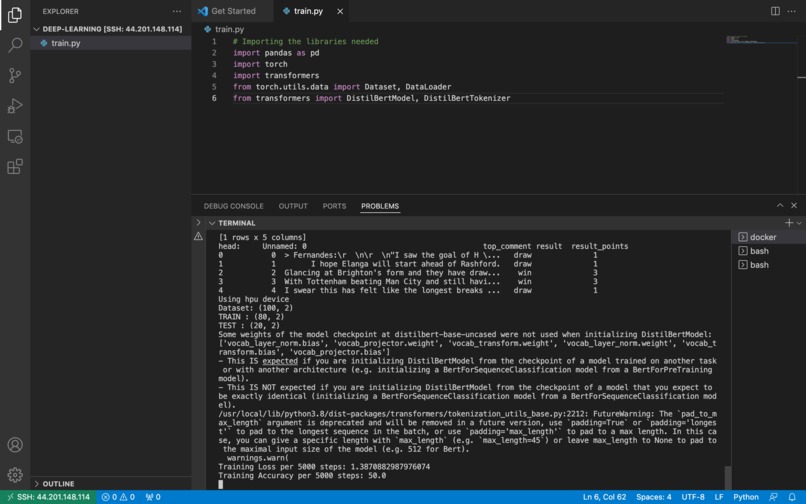Open the Source Control view
Viewport: 806px width, 504px height.
15,76
